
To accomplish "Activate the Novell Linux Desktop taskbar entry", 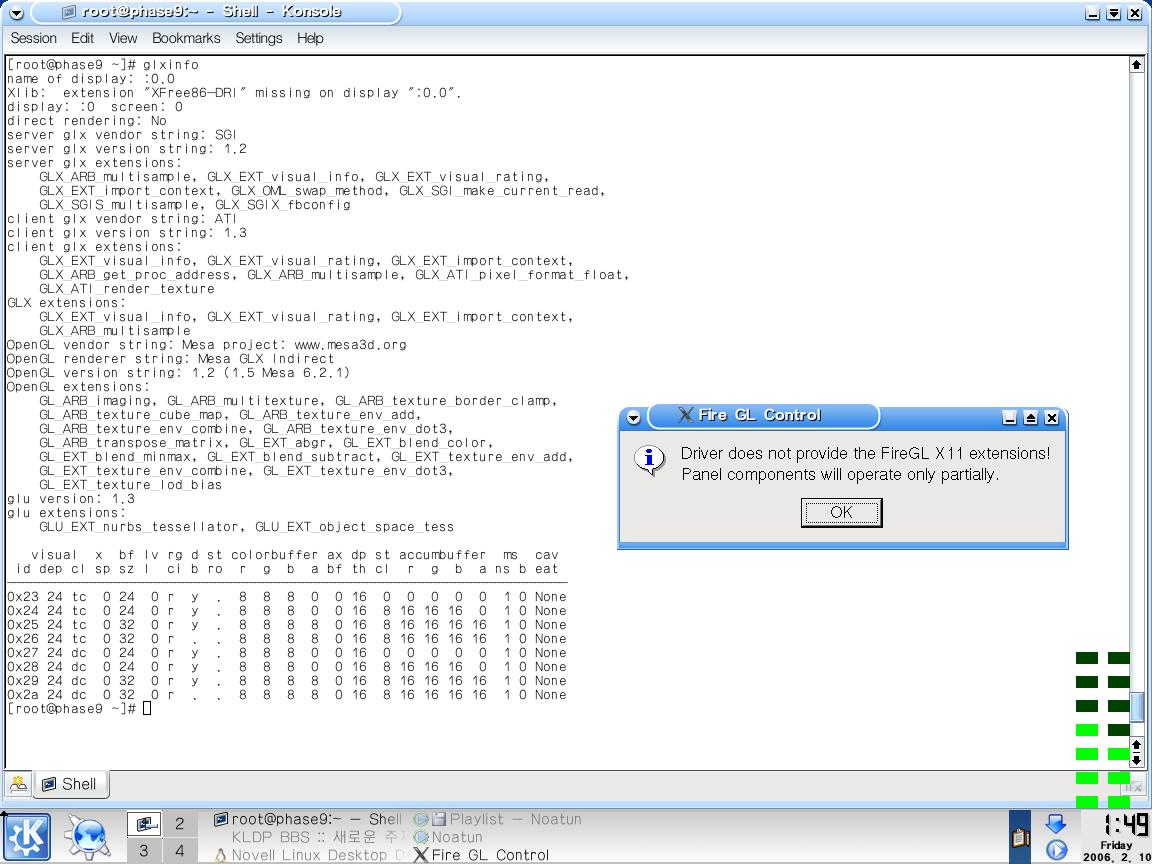I will click(308, 855).
